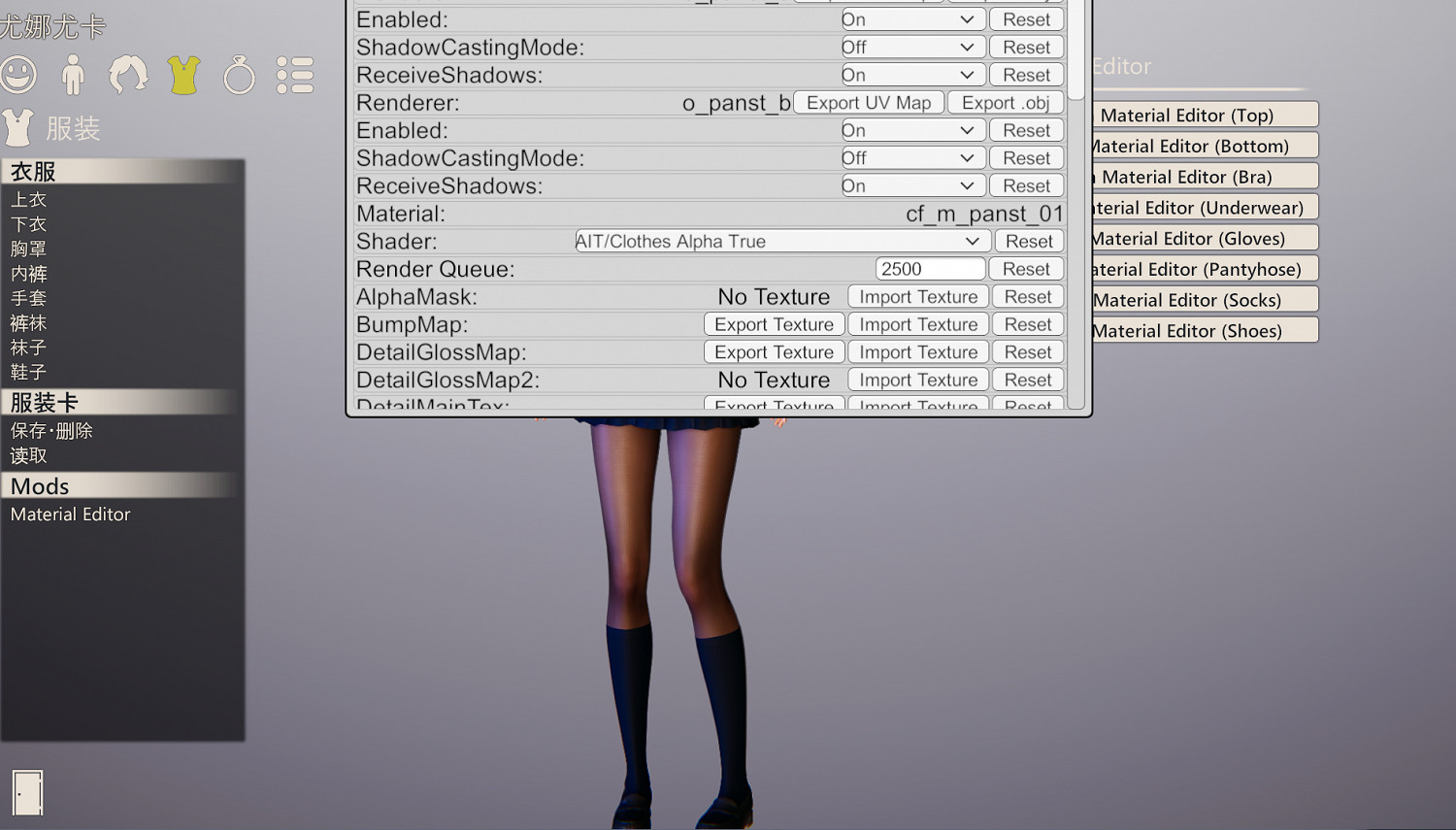Screen dimensions: 1456x830
Task: Open the hair category icon
Action: click(x=128, y=75)
